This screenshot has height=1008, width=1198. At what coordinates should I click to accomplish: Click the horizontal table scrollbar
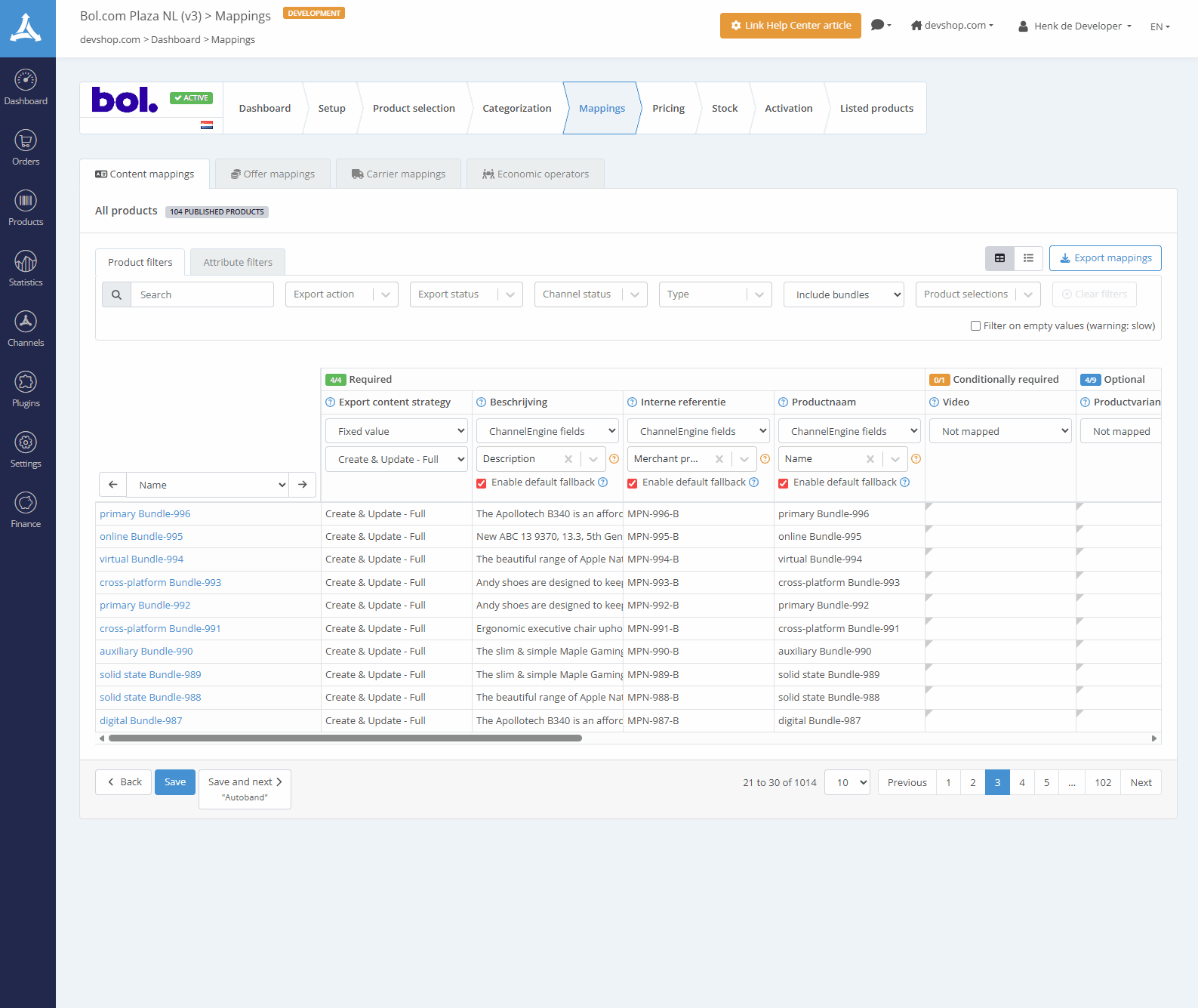345,738
